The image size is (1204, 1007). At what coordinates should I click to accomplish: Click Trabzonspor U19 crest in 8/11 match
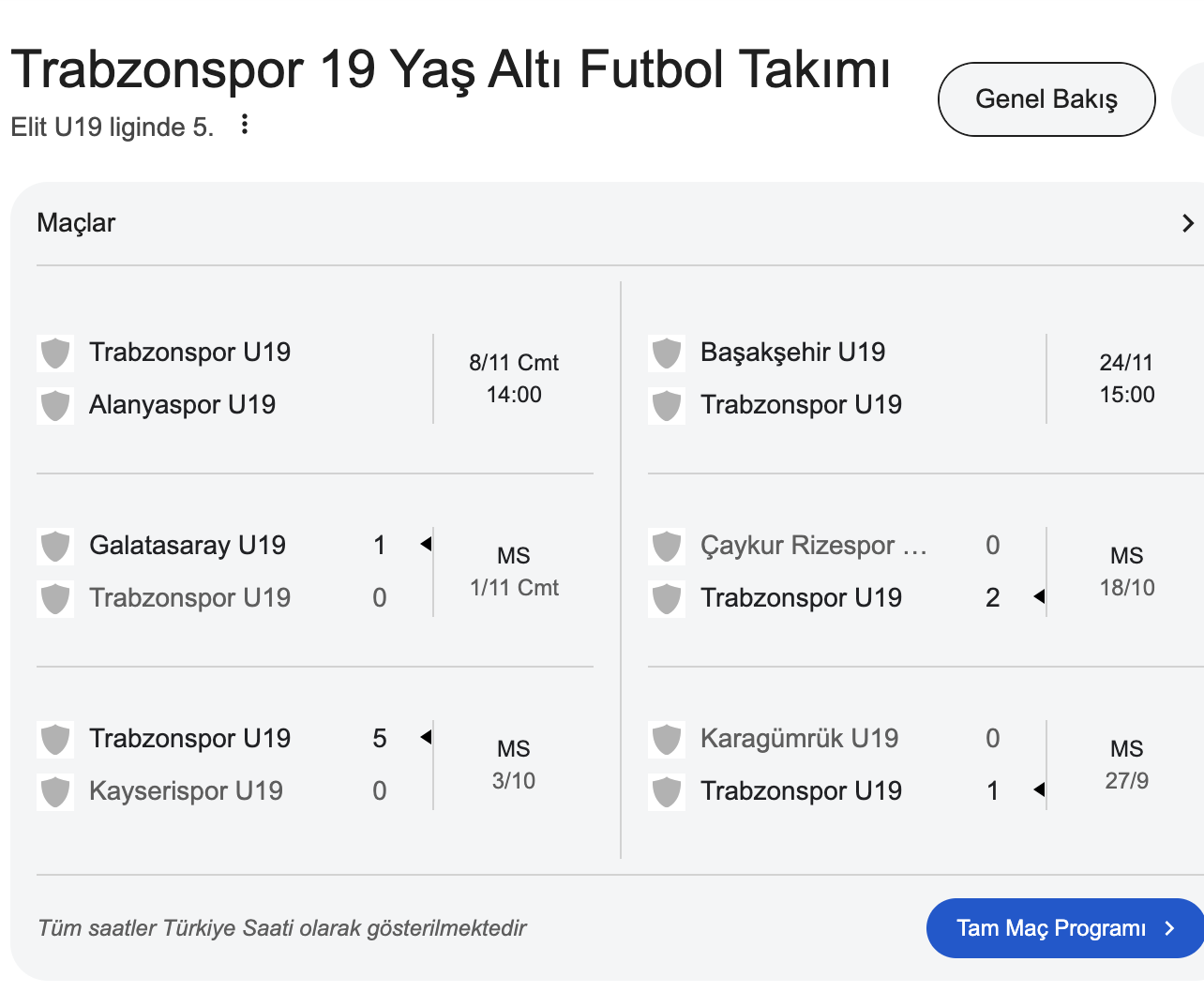(x=55, y=353)
